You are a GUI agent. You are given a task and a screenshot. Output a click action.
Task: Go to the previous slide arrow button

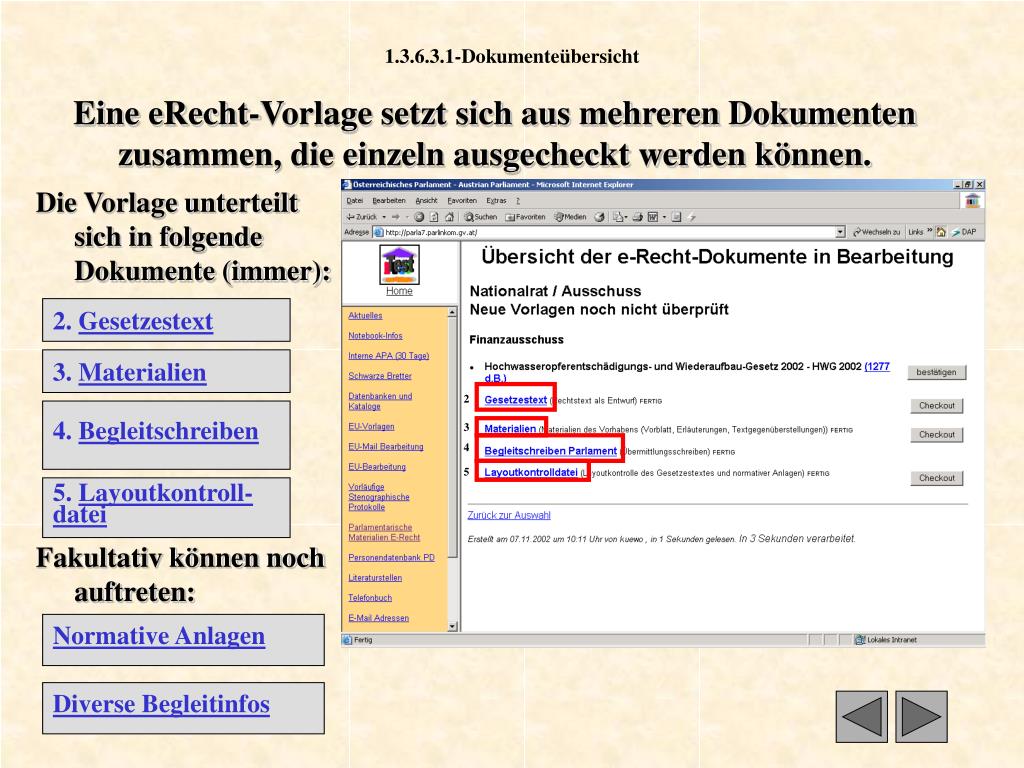[861, 716]
